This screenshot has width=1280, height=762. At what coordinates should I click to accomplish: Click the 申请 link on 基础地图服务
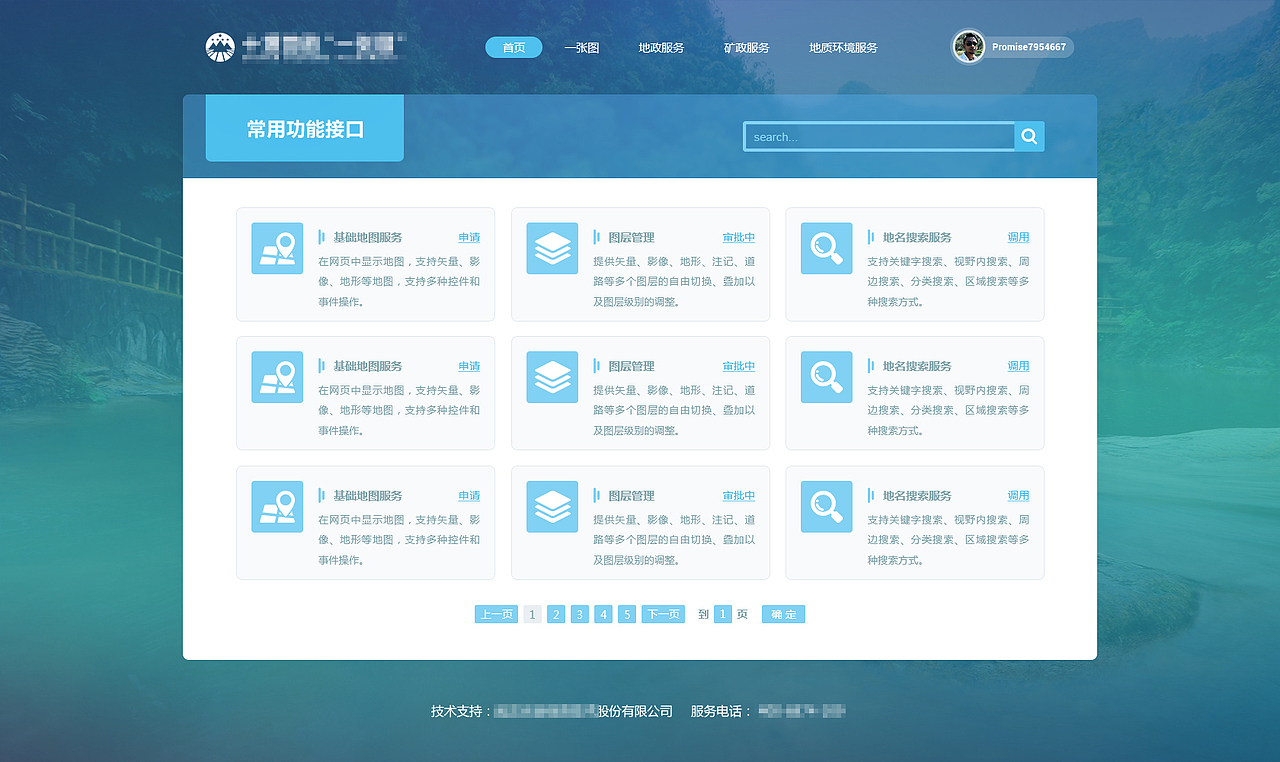coord(469,237)
